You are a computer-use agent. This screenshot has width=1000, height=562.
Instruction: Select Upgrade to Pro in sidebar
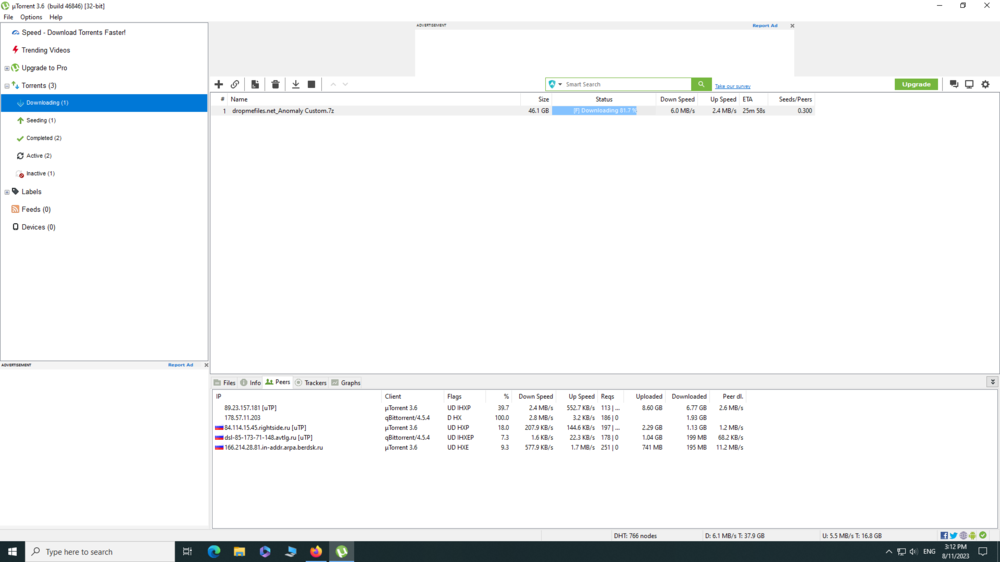(44, 68)
